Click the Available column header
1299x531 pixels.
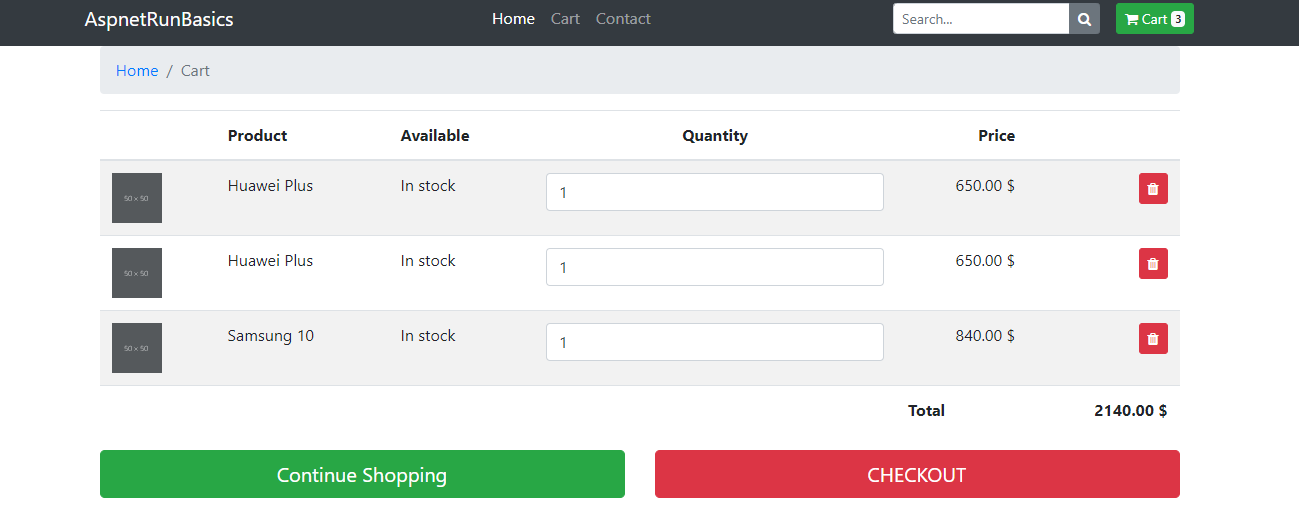(435, 136)
